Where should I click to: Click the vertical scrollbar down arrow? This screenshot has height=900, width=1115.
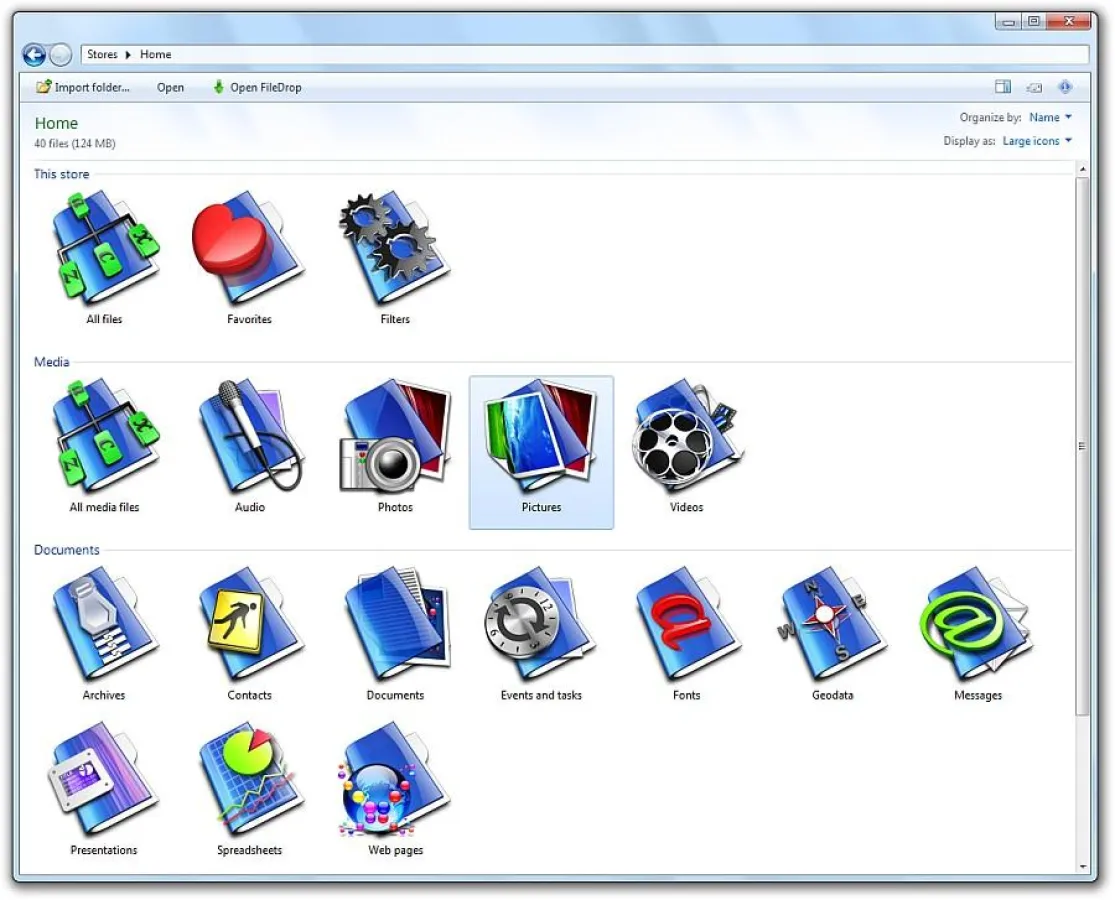pos(1082,866)
